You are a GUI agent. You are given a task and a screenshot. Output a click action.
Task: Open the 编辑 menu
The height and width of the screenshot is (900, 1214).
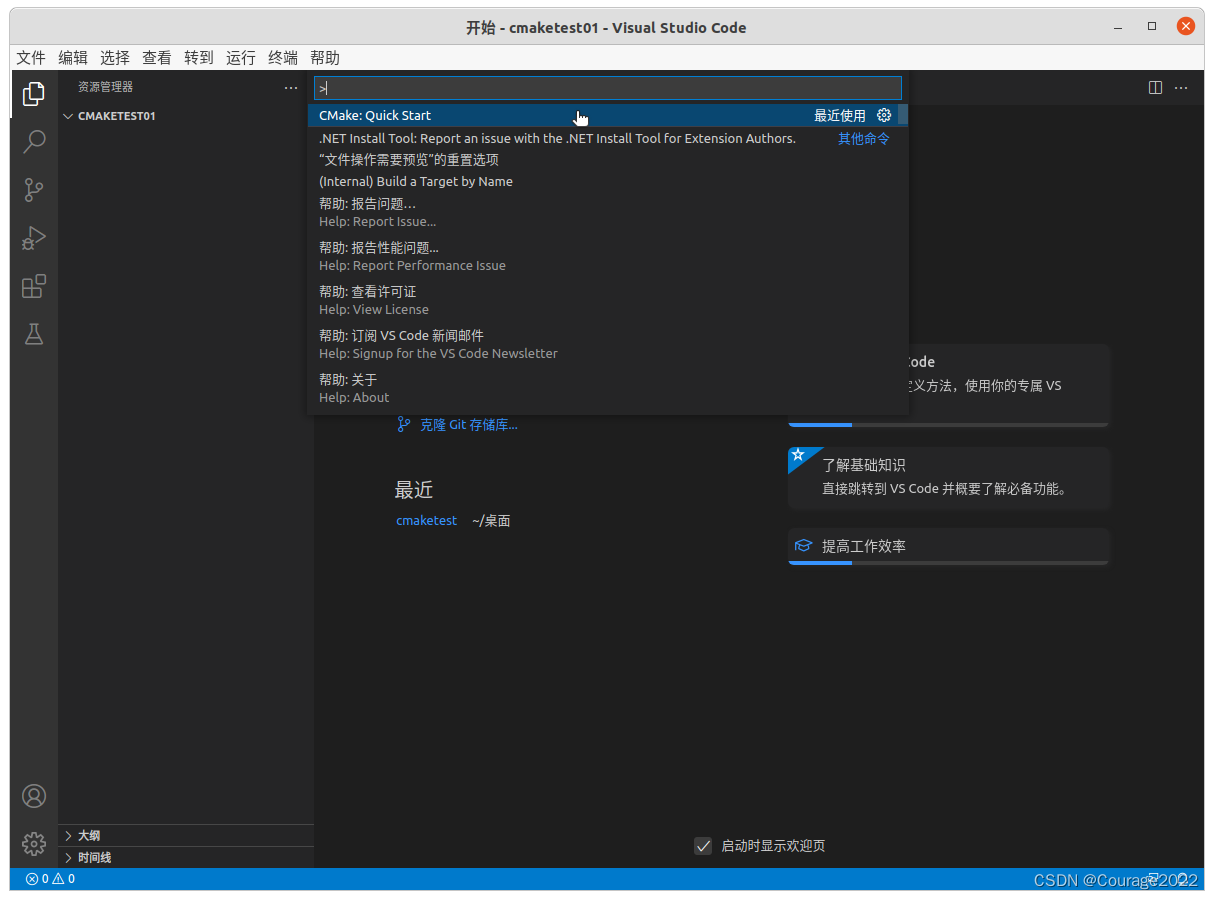tap(73, 58)
